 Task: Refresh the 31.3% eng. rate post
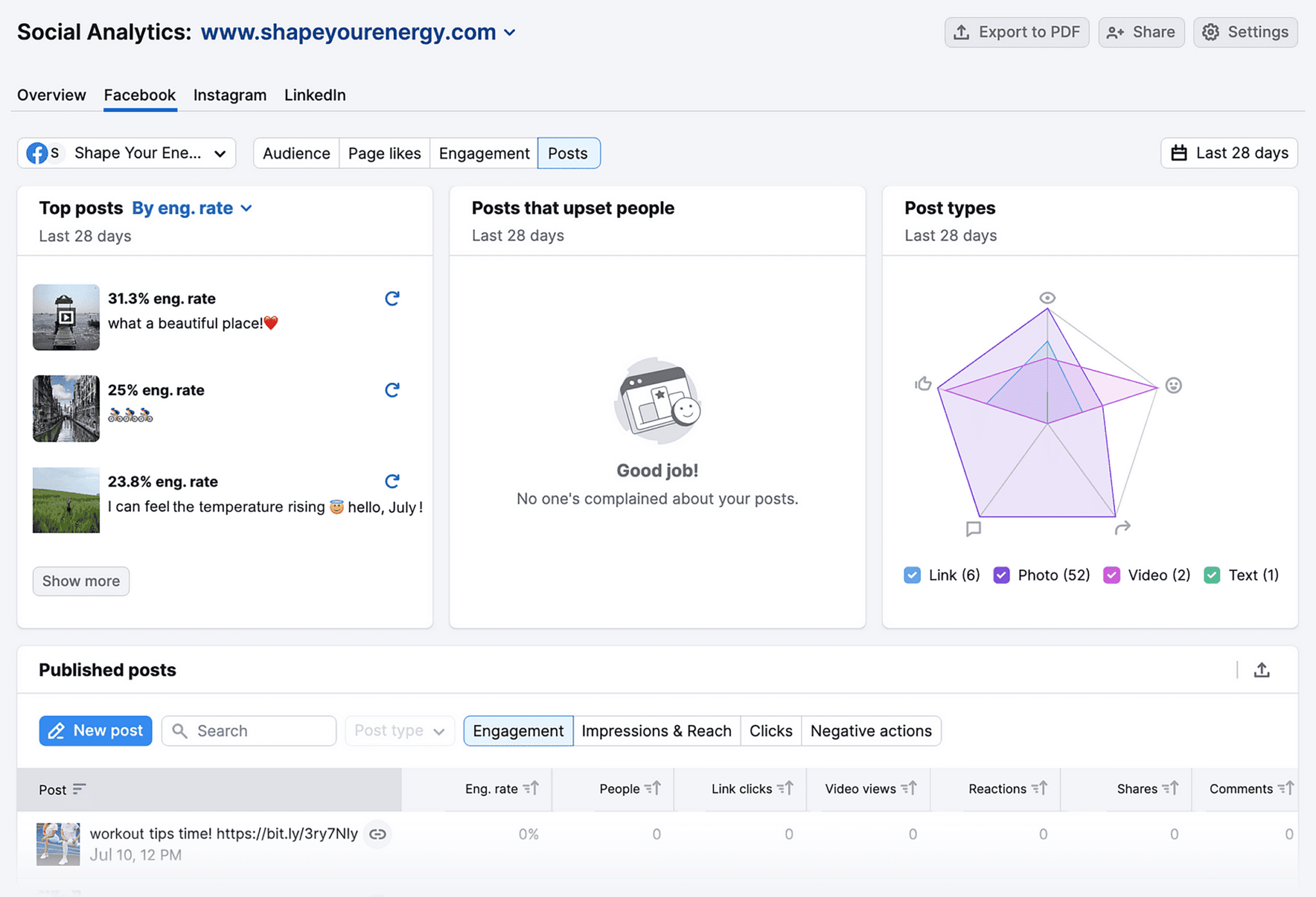pos(392,298)
